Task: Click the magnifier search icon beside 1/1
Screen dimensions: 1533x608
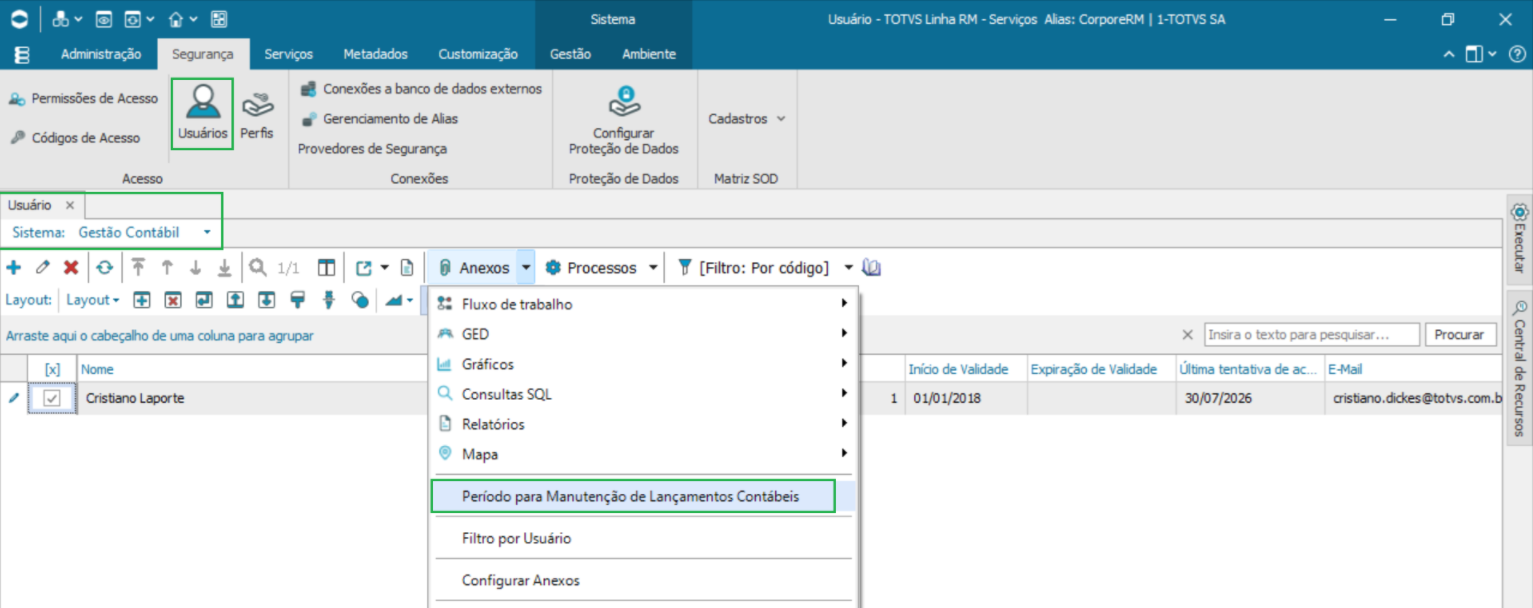Action: 258,268
